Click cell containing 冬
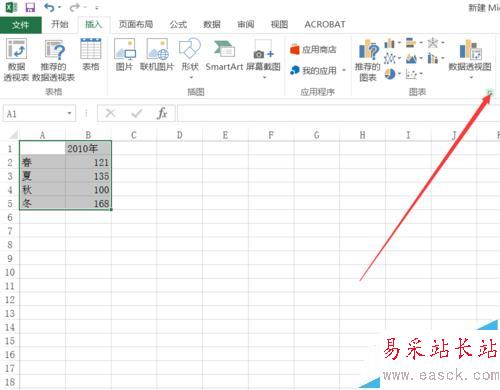Viewport: 500px width, 390px height. 43,203
